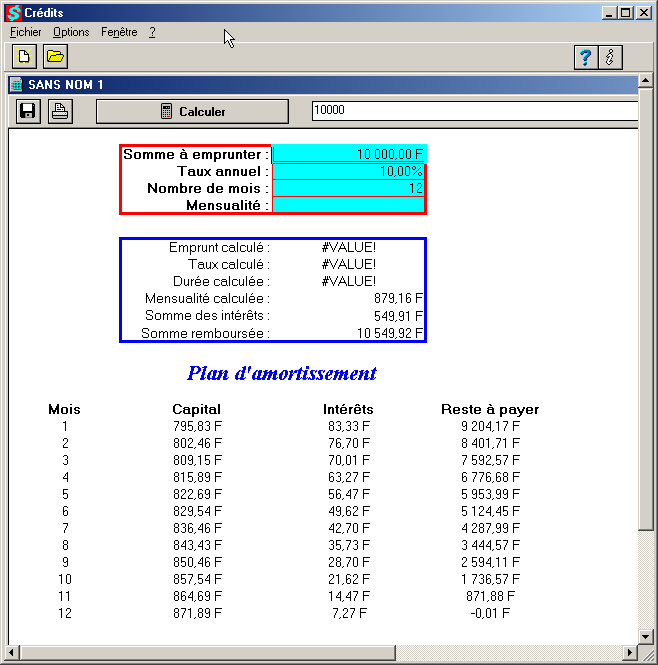
Task: Select the Somme à emprunter cell 10 000,00 F
Action: [349, 154]
